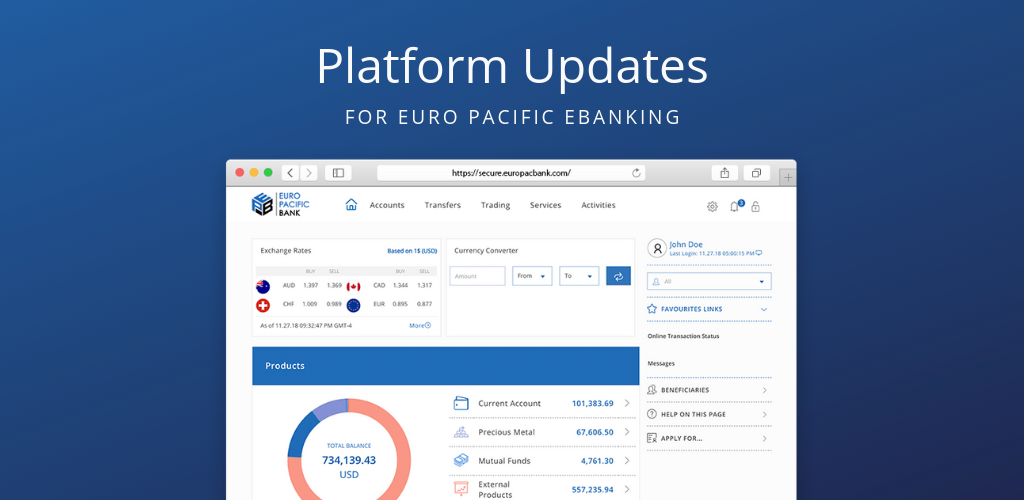1024x500 pixels.
Task: Click the Products panel header
Action: click(445, 366)
